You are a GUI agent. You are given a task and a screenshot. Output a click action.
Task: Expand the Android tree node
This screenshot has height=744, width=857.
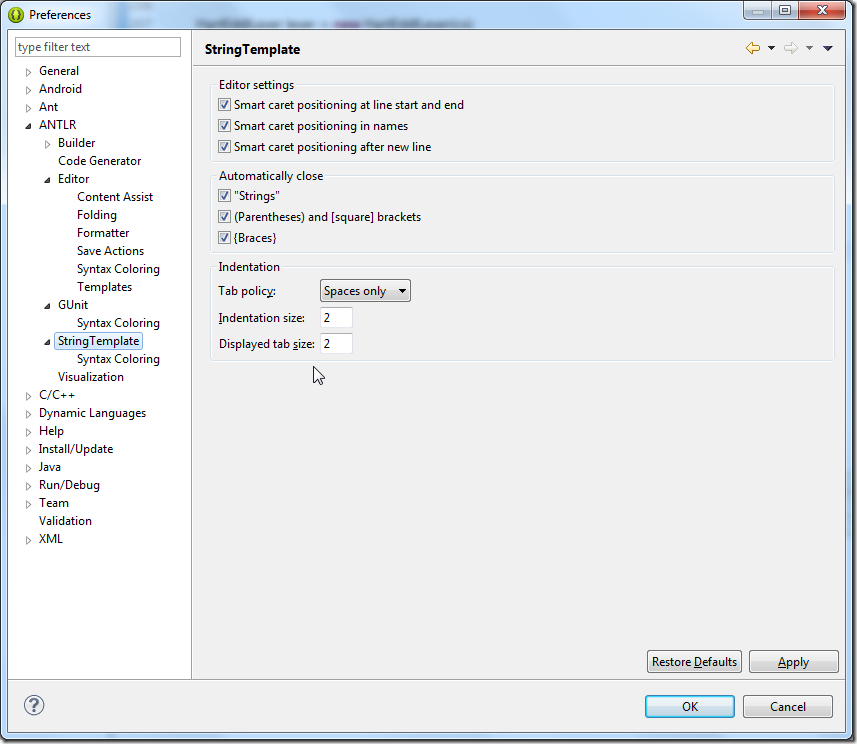pos(28,90)
